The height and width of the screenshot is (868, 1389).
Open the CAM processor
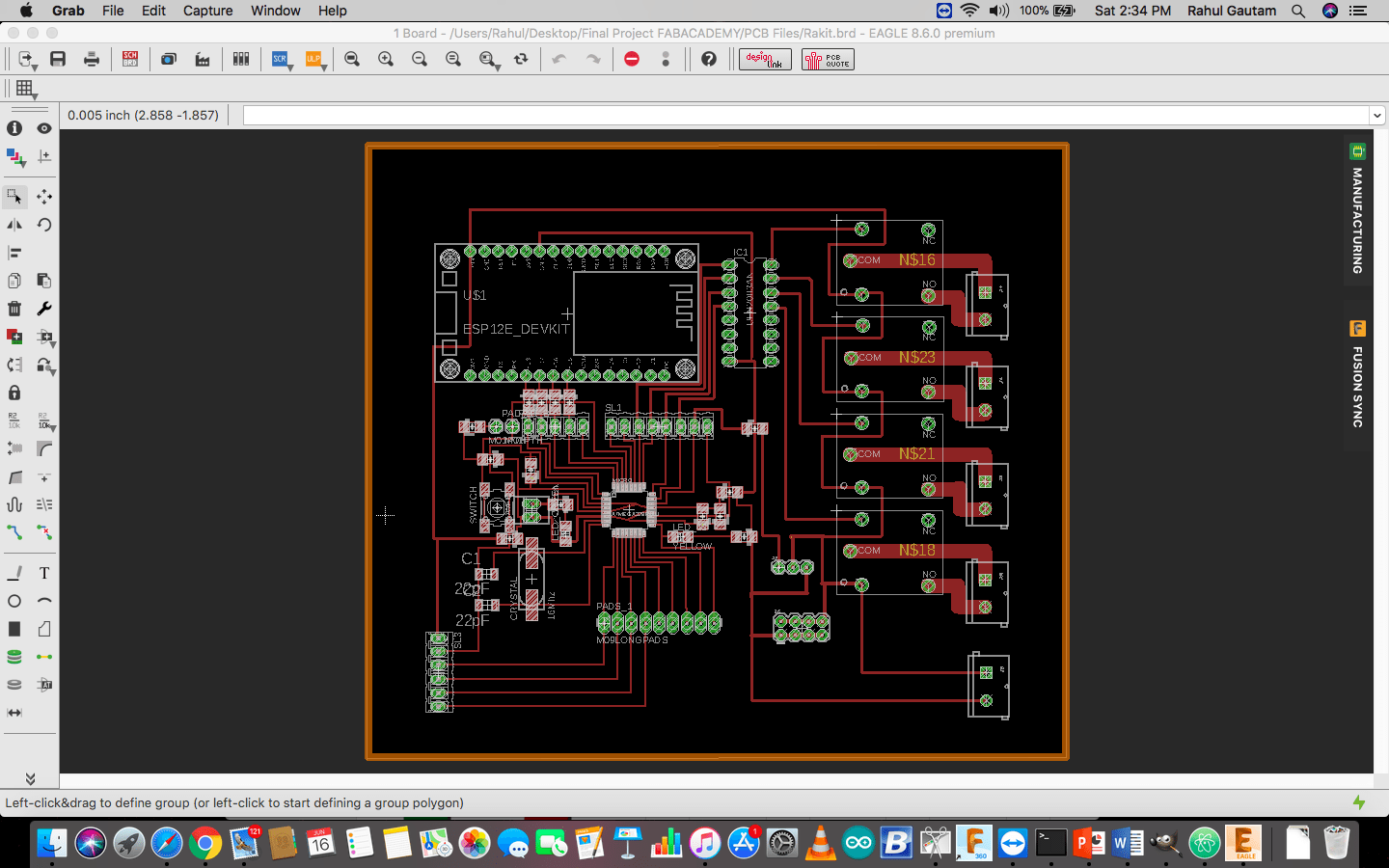[x=203, y=59]
